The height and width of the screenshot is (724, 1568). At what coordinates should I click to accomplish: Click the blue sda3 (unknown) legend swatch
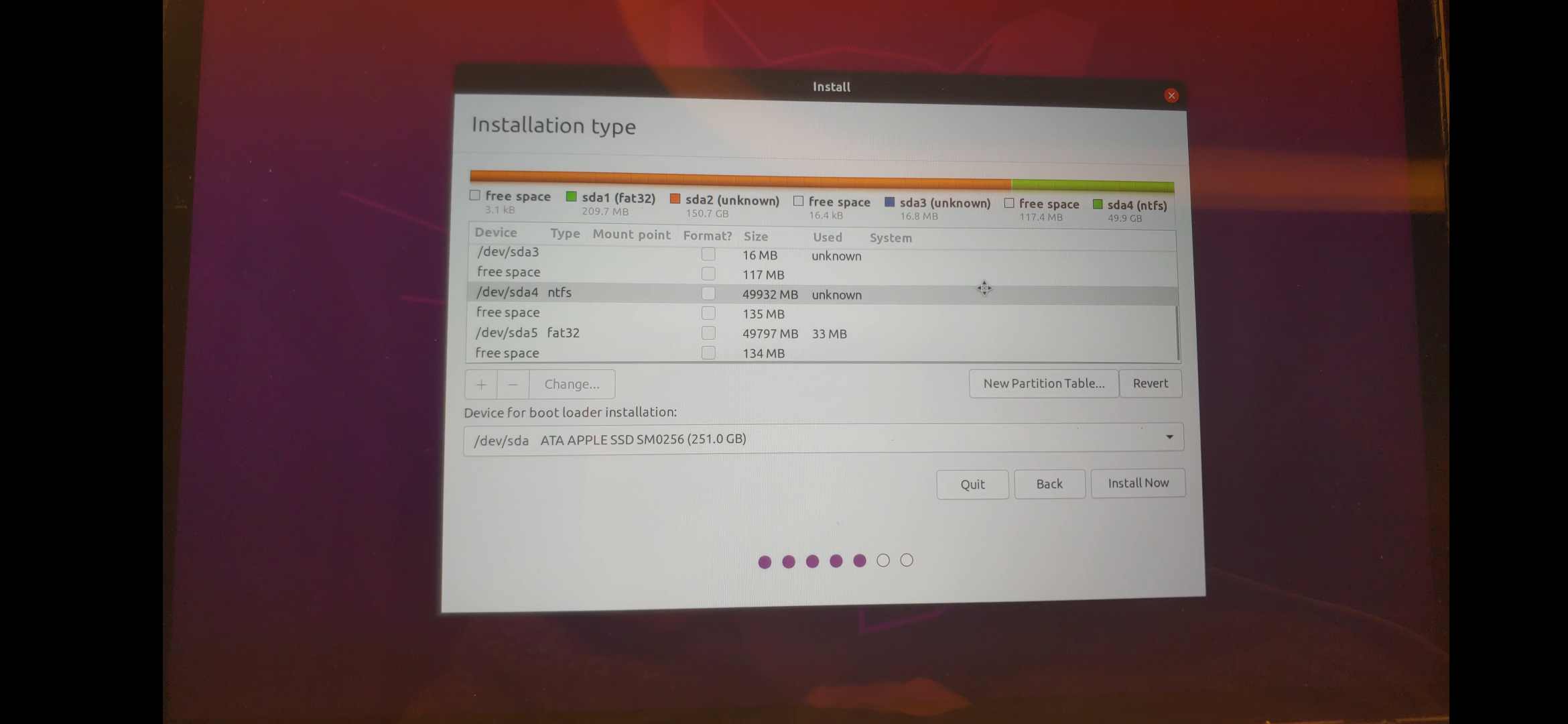click(x=890, y=202)
